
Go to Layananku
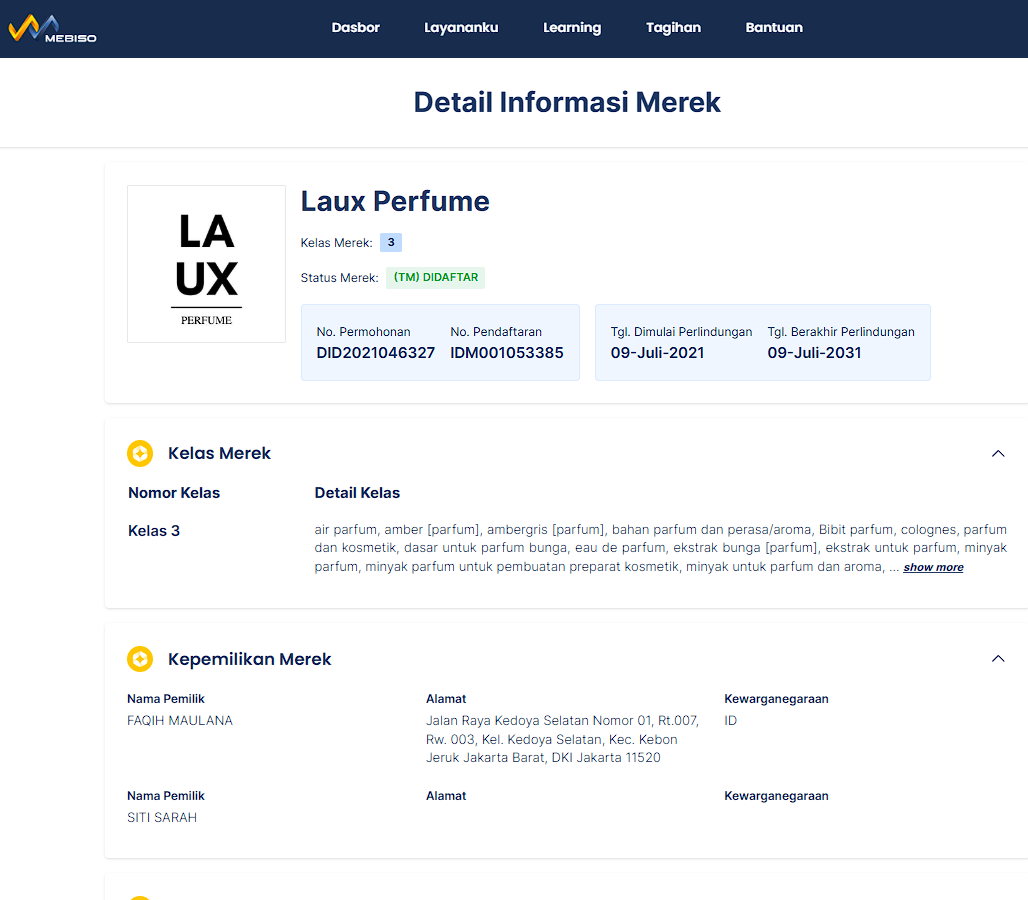pos(461,28)
